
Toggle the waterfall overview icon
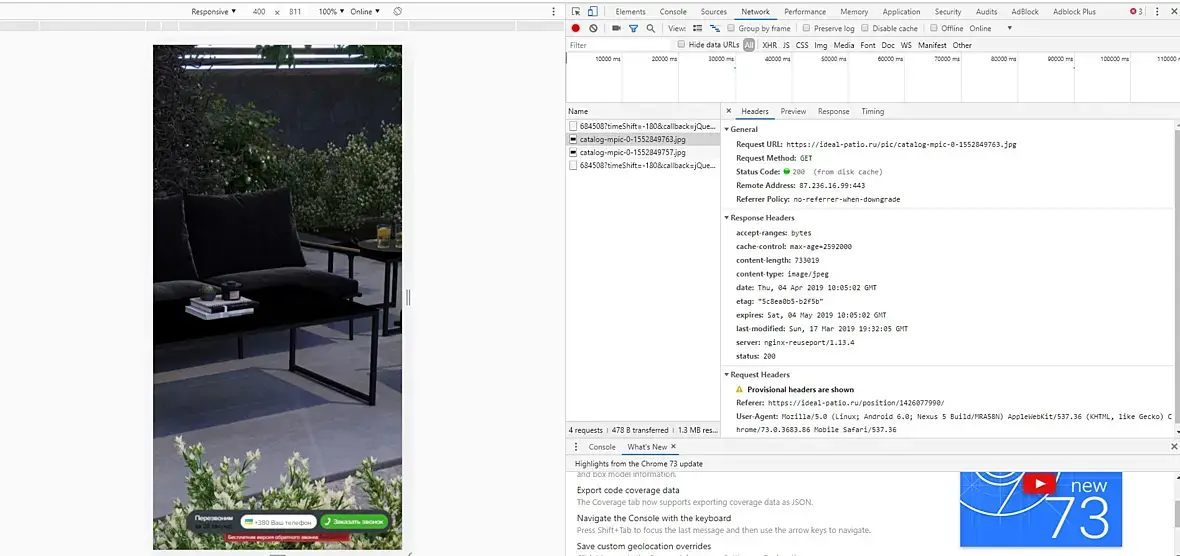click(715, 29)
